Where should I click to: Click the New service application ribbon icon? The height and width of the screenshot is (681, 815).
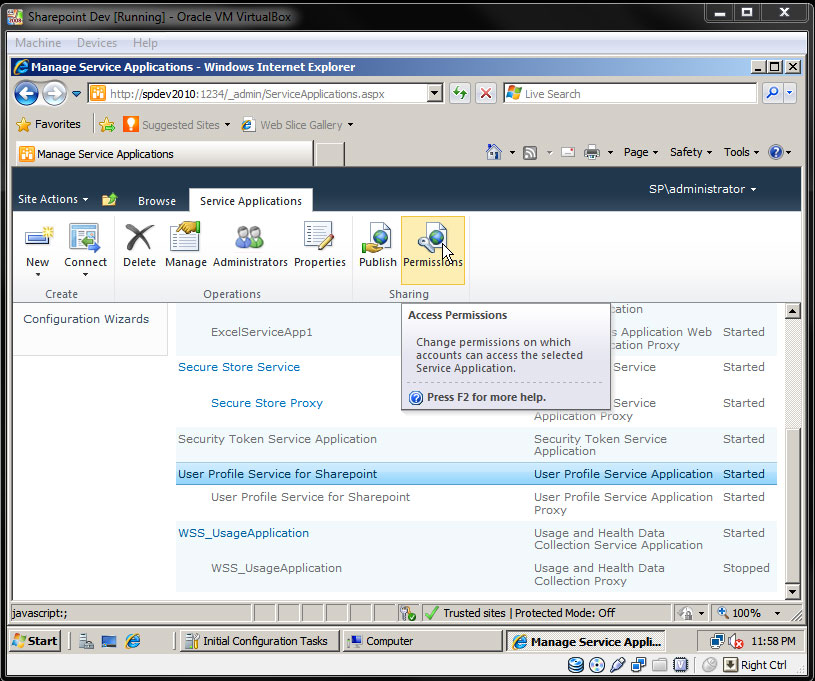coord(38,238)
